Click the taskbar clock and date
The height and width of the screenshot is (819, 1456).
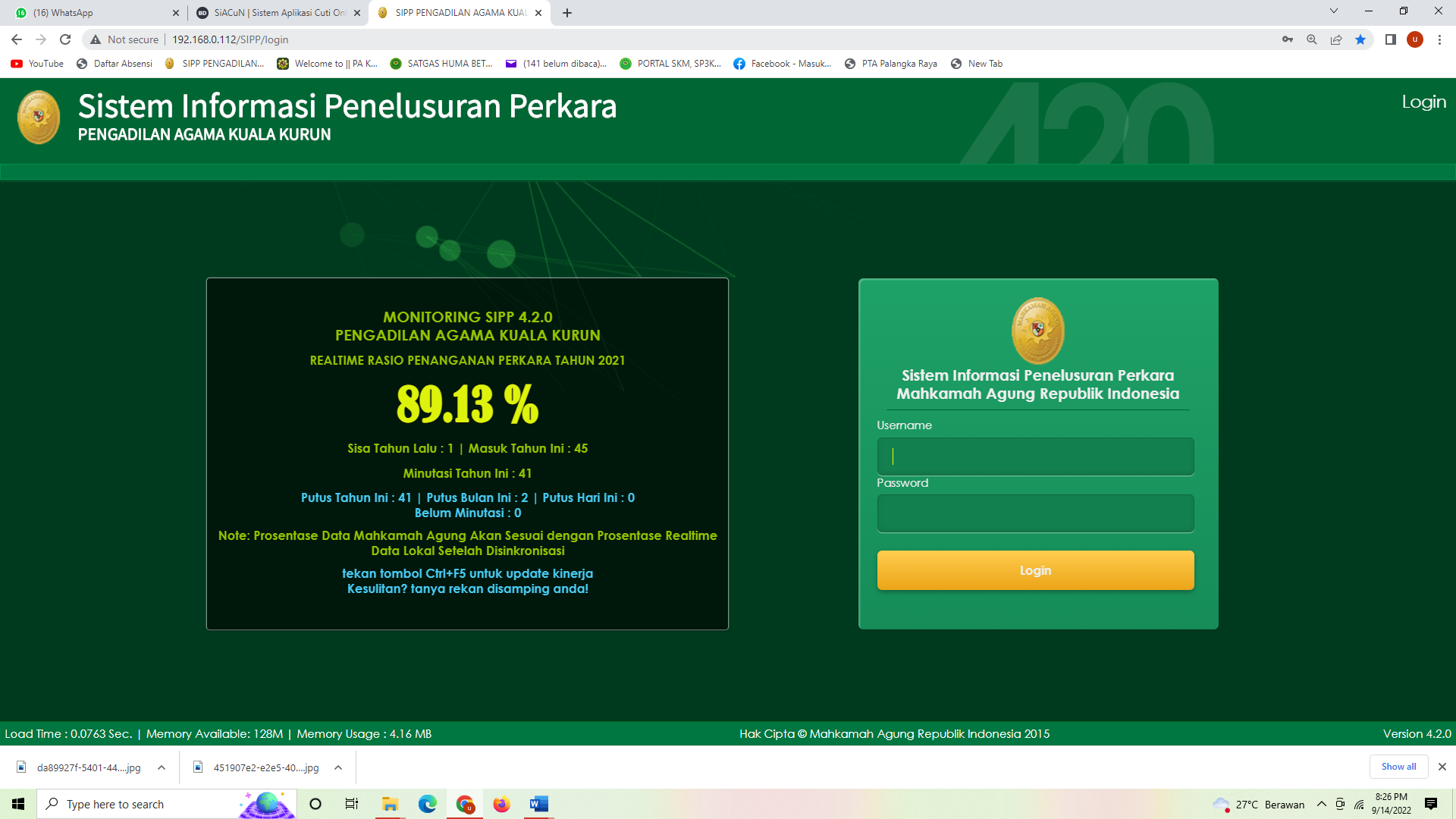[x=1392, y=804]
